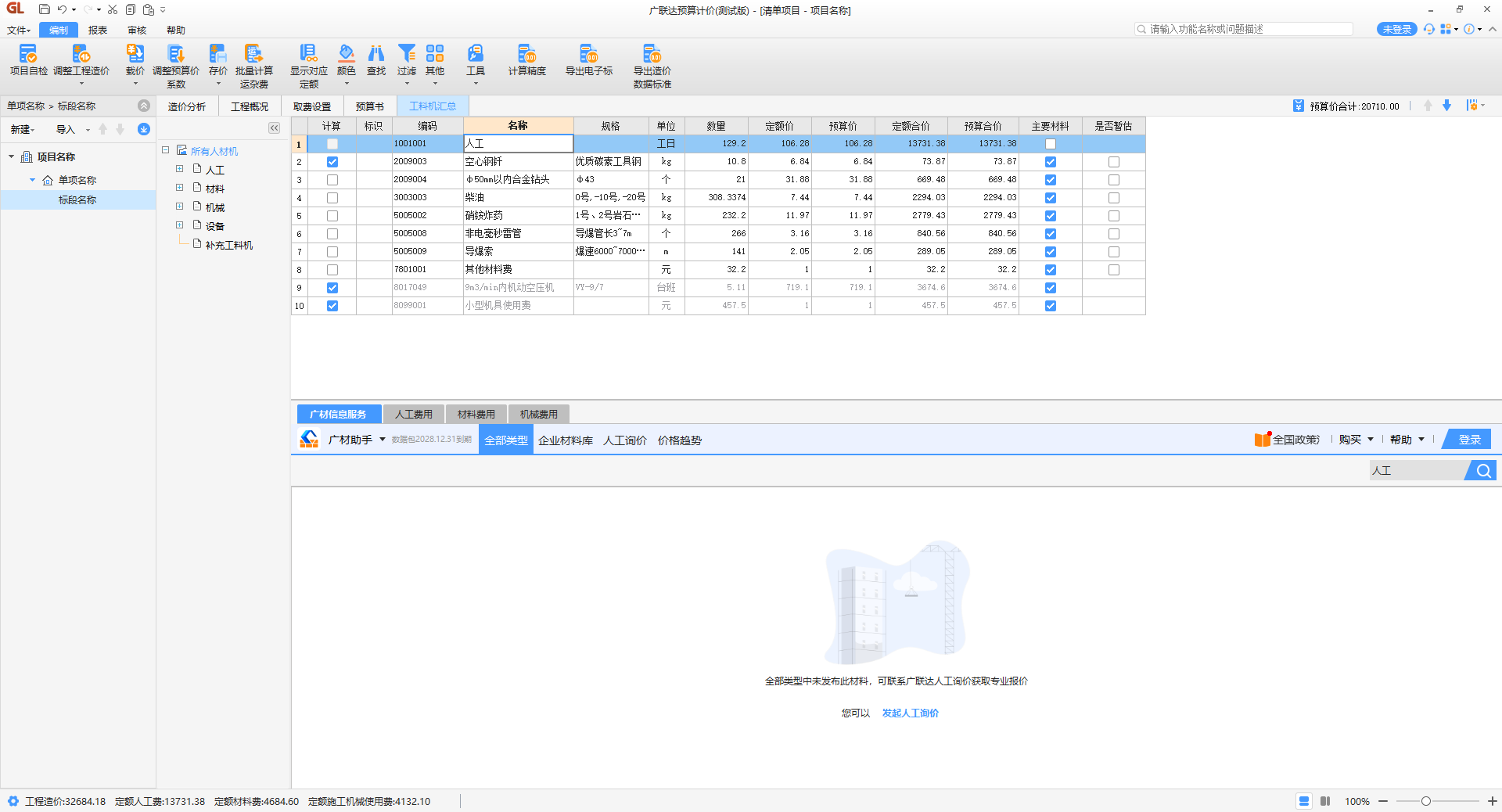Expand the 材料 tree node
The image size is (1502, 812).
pyautogui.click(x=179, y=188)
